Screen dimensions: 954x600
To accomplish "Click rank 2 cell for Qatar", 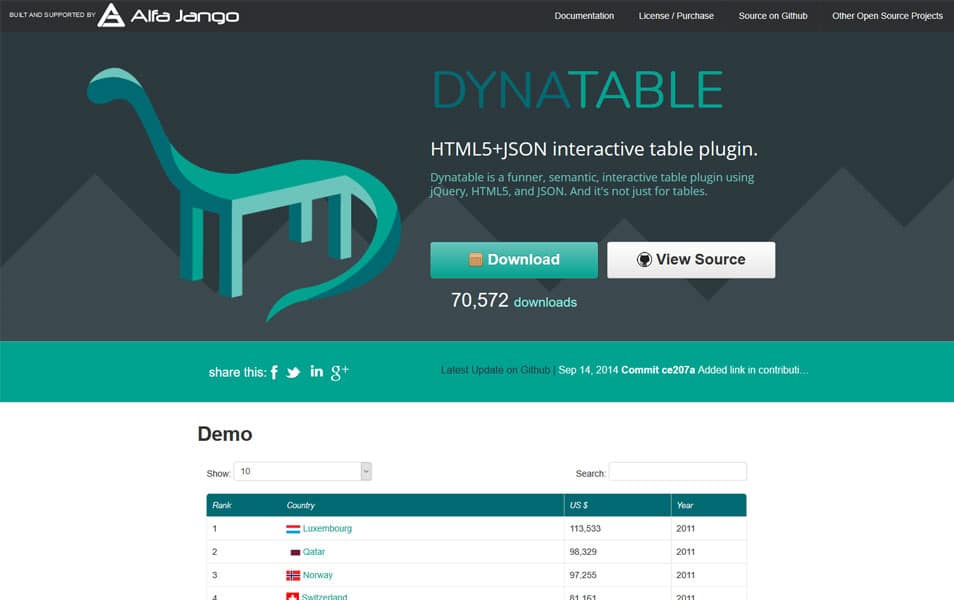I will (x=214, y=551).
